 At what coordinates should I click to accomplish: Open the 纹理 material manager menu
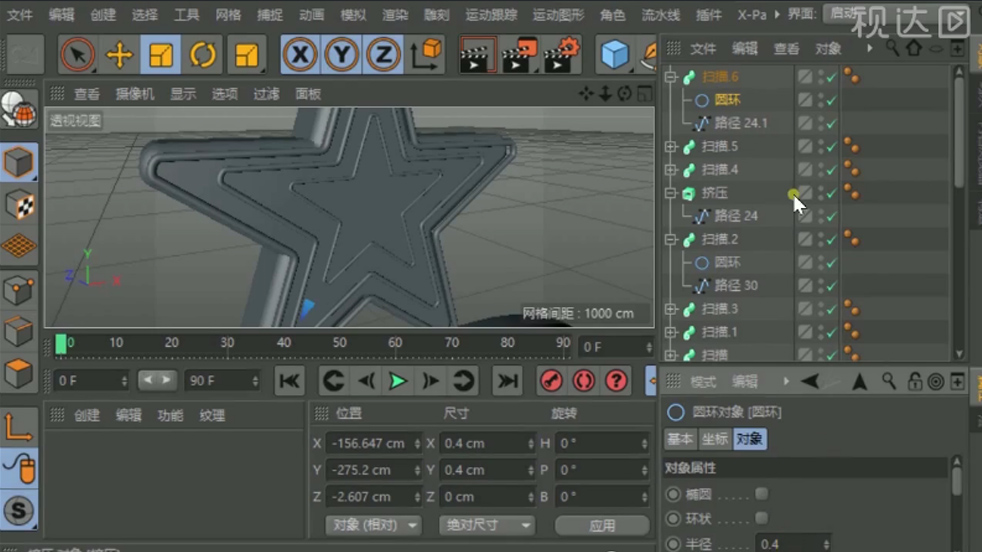[x=212, y=415]
